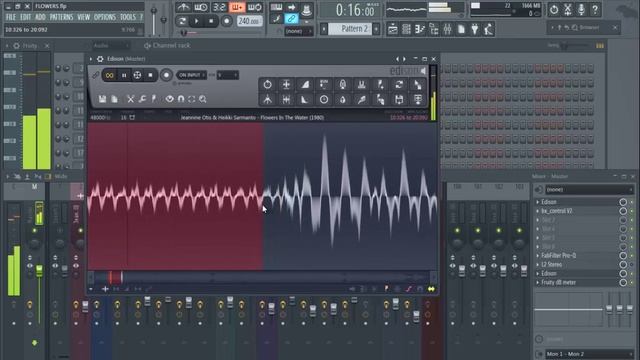Open the playlist view icon
640x360 pixels.
point(393,29)
